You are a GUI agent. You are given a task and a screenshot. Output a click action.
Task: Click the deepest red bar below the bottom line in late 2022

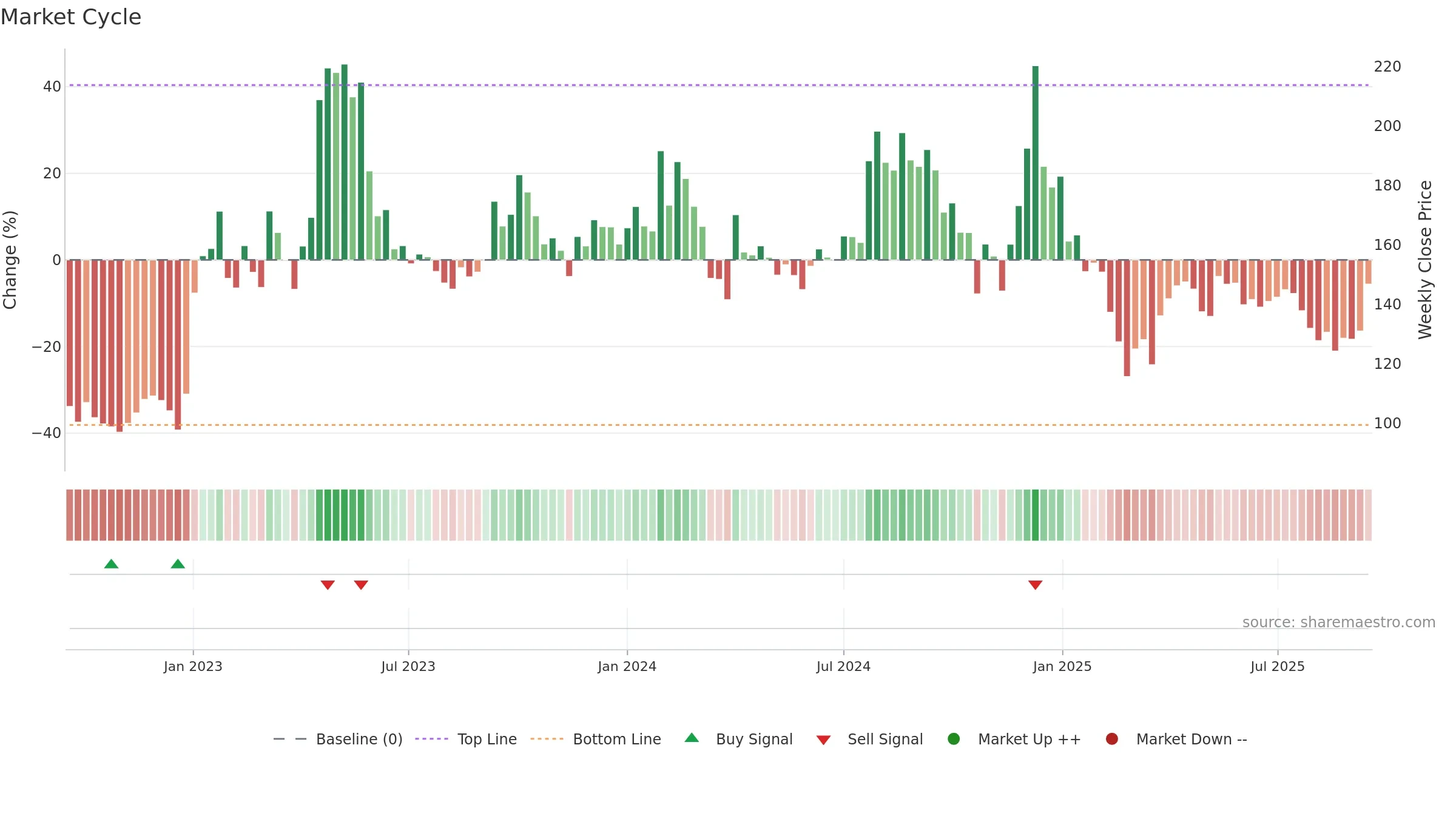pyautogui.click(x=120, y=346)
